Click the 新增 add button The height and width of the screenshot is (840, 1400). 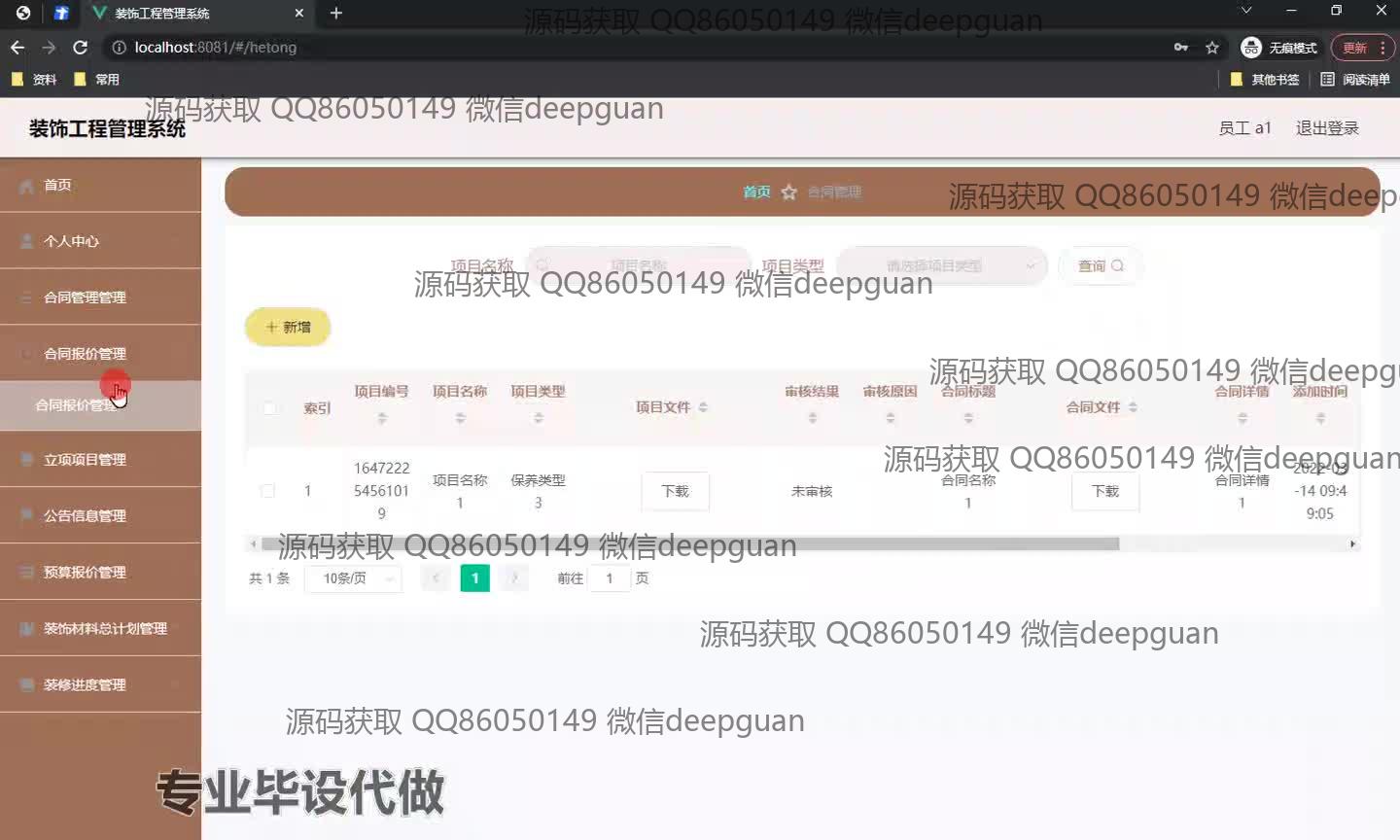[x=288, y=328]
